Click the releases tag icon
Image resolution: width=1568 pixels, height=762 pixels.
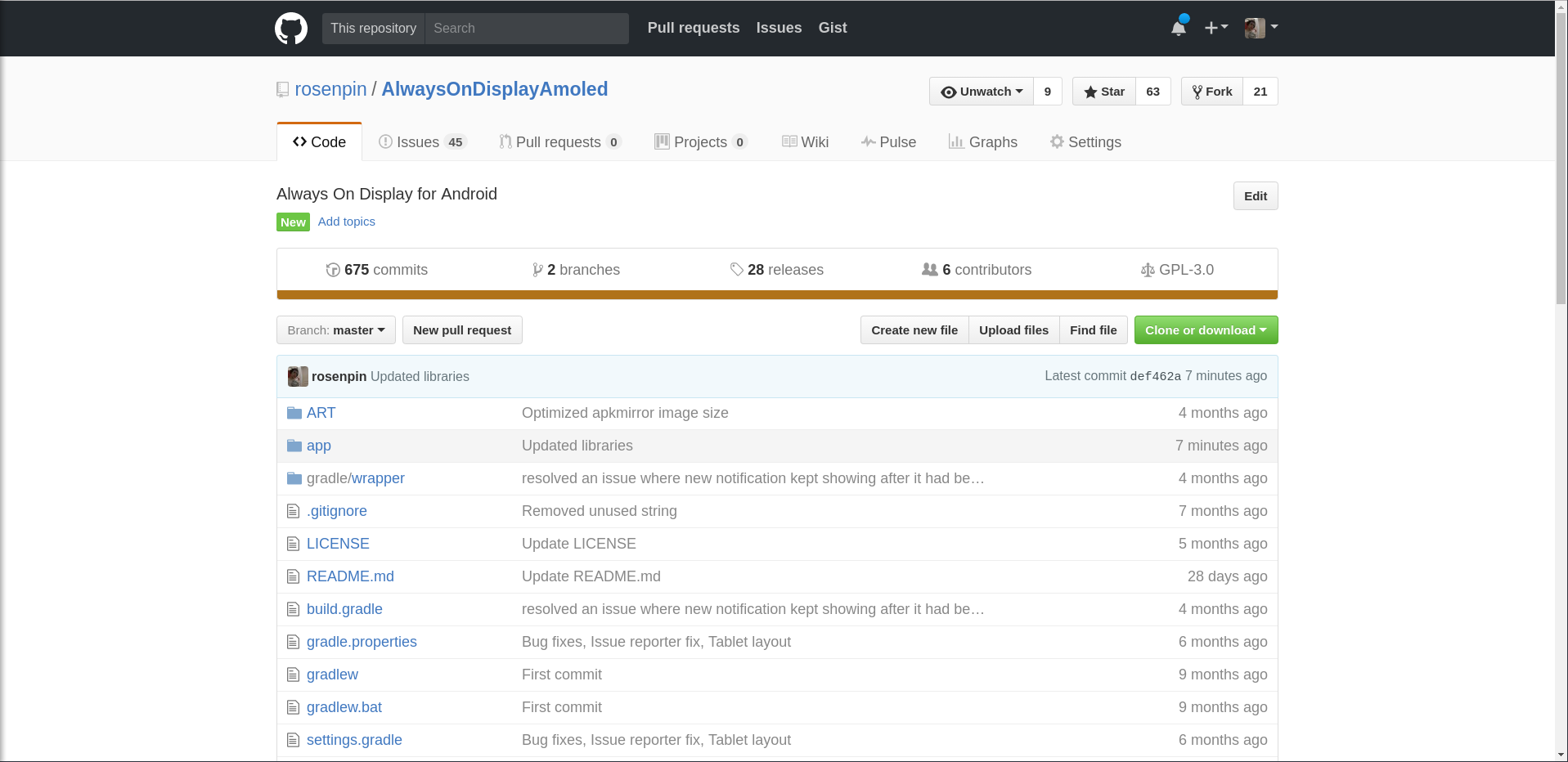[736, 270]
